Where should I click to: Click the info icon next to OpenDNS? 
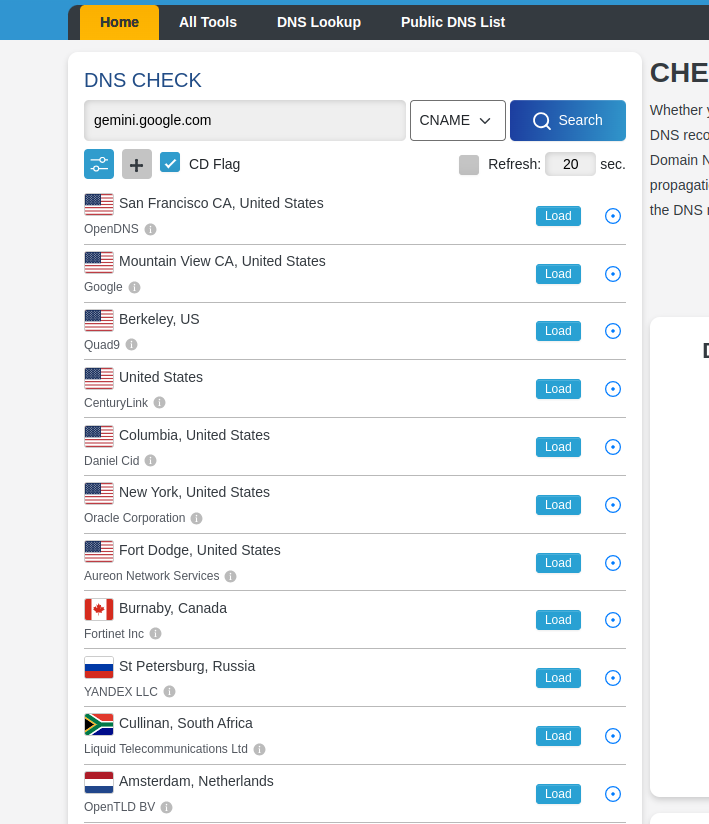tap(150, 229)
